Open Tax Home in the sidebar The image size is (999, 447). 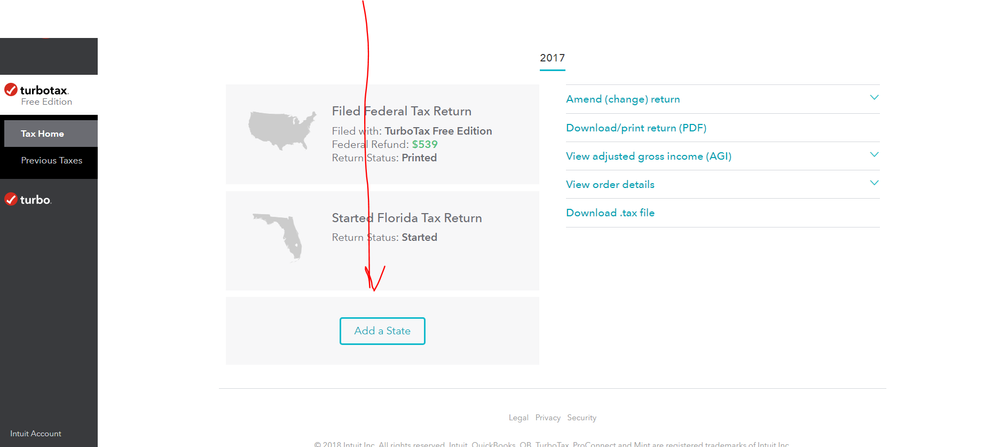pos(43,133)
